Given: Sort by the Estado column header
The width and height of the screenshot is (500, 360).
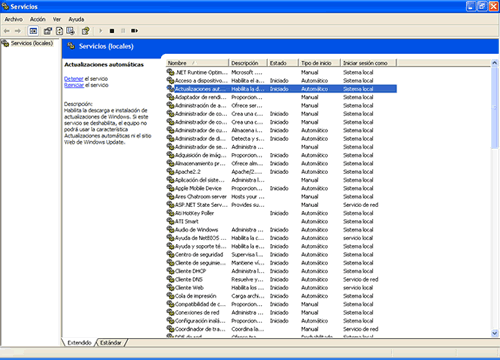Looking at the screenshot, I should 283,63.
